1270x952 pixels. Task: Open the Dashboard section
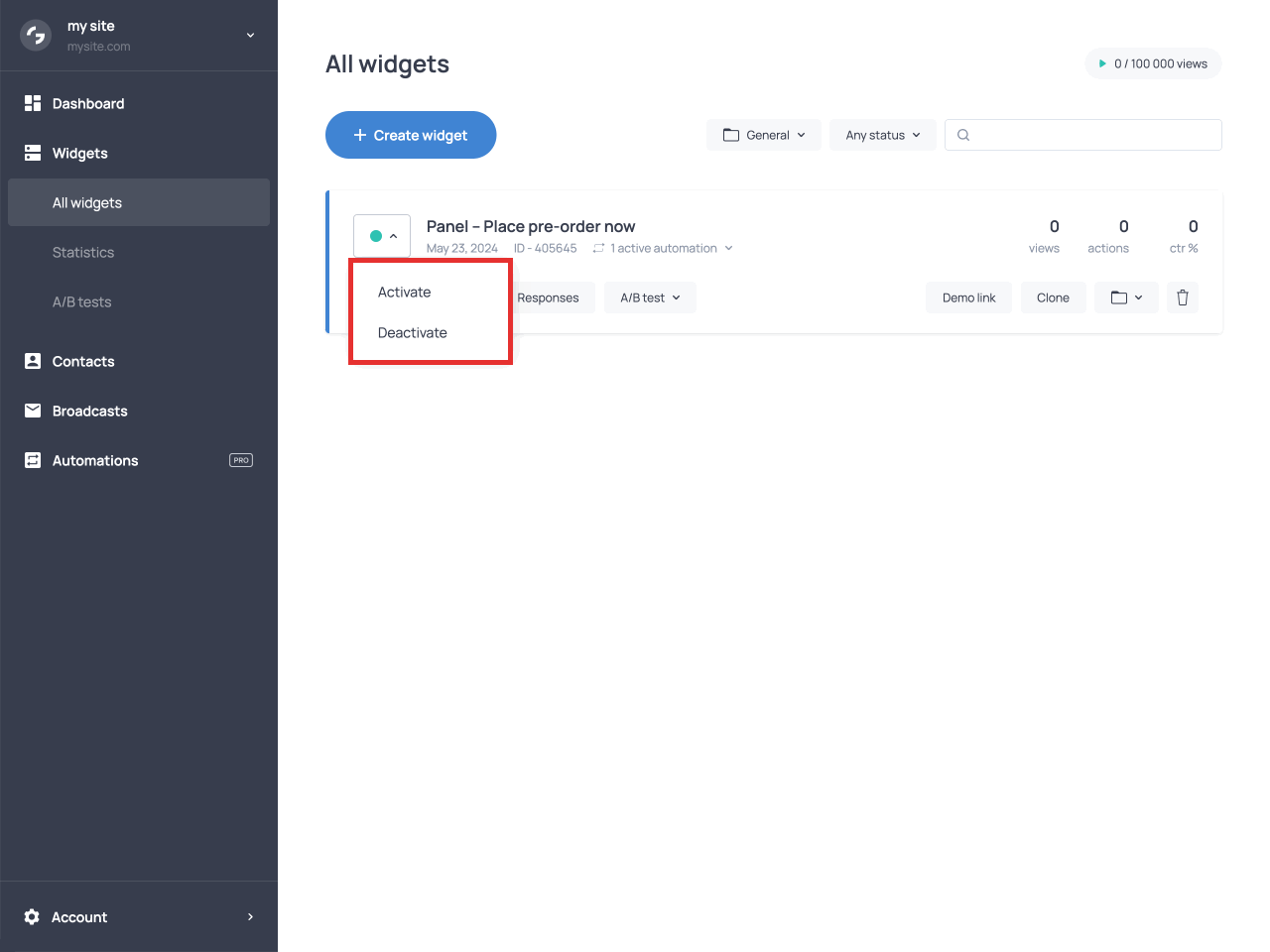point(88,103)
